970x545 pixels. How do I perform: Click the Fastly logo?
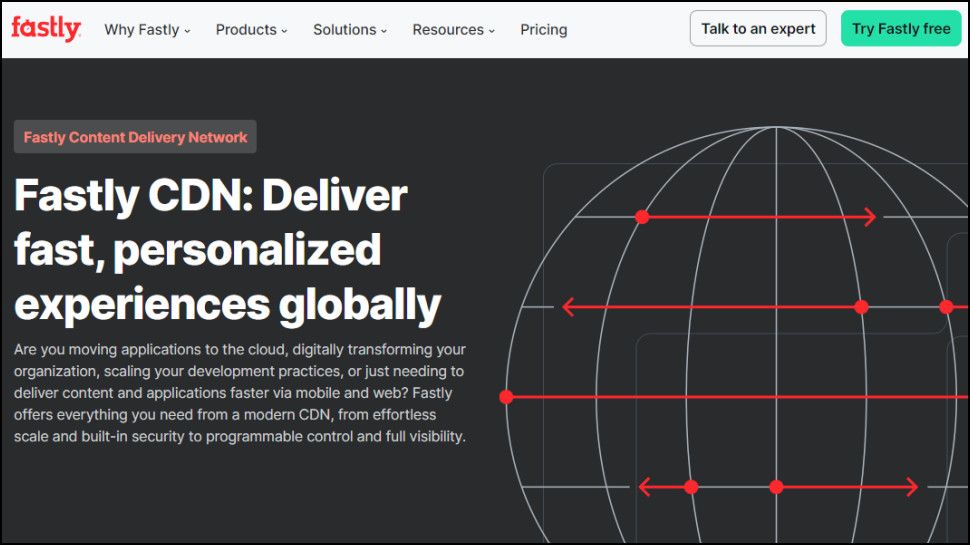pos(46,28)
